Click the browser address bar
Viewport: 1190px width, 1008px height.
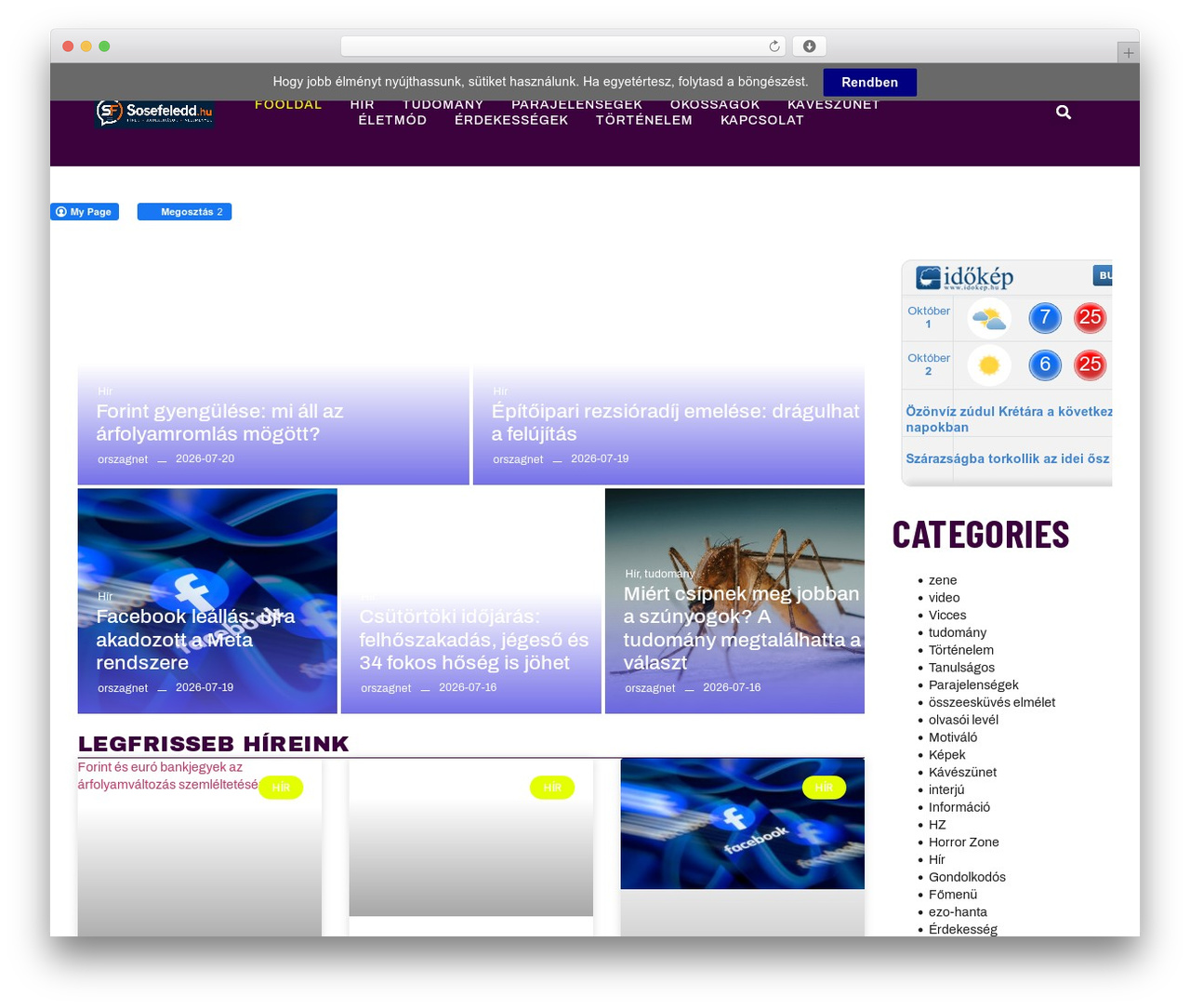pos(562,46)
